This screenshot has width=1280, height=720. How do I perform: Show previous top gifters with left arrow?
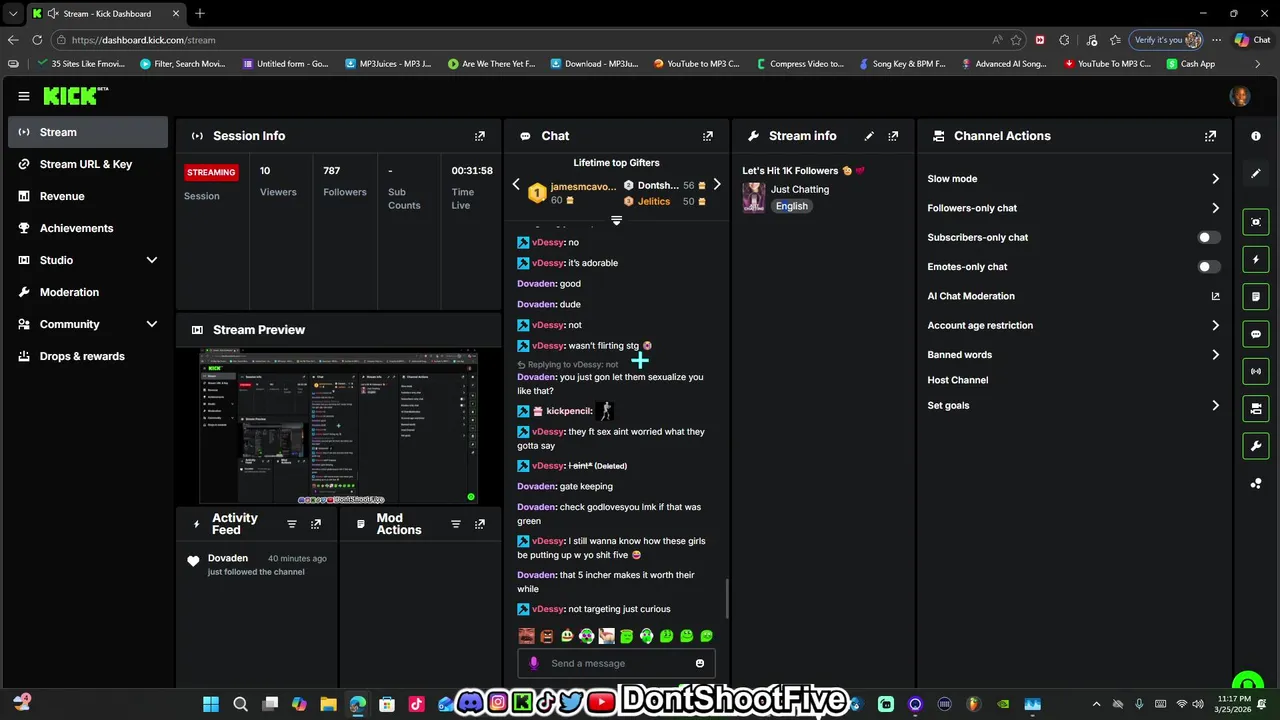click(516, 185)
